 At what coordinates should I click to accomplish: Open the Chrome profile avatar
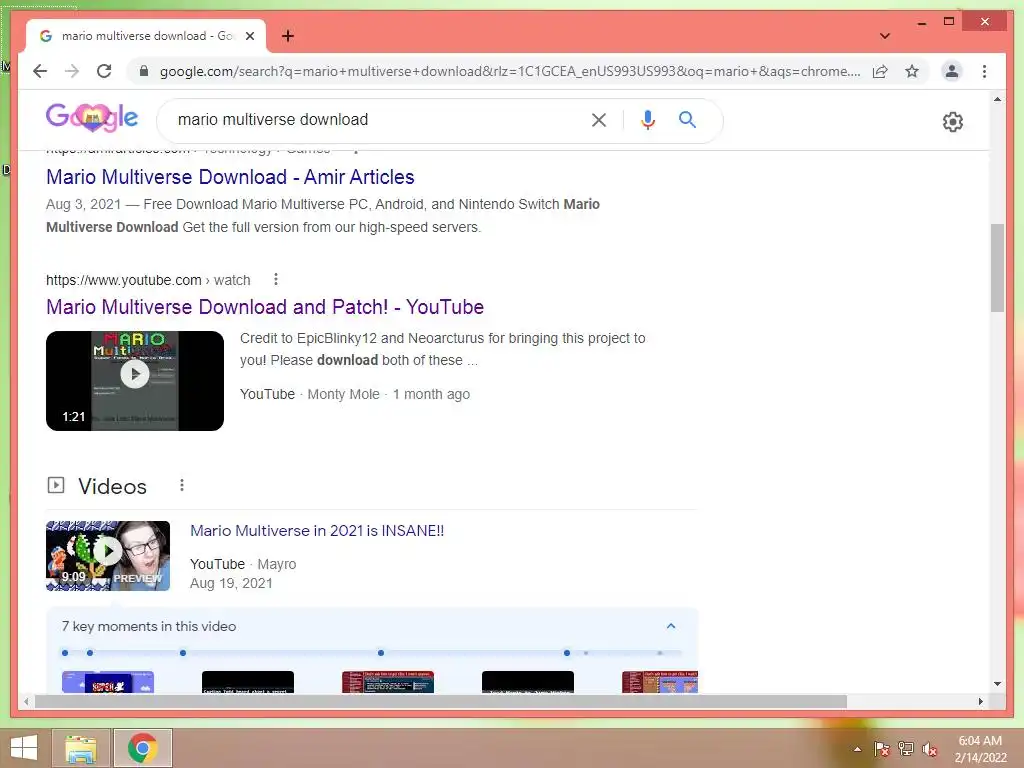click(x=952, y=71)
